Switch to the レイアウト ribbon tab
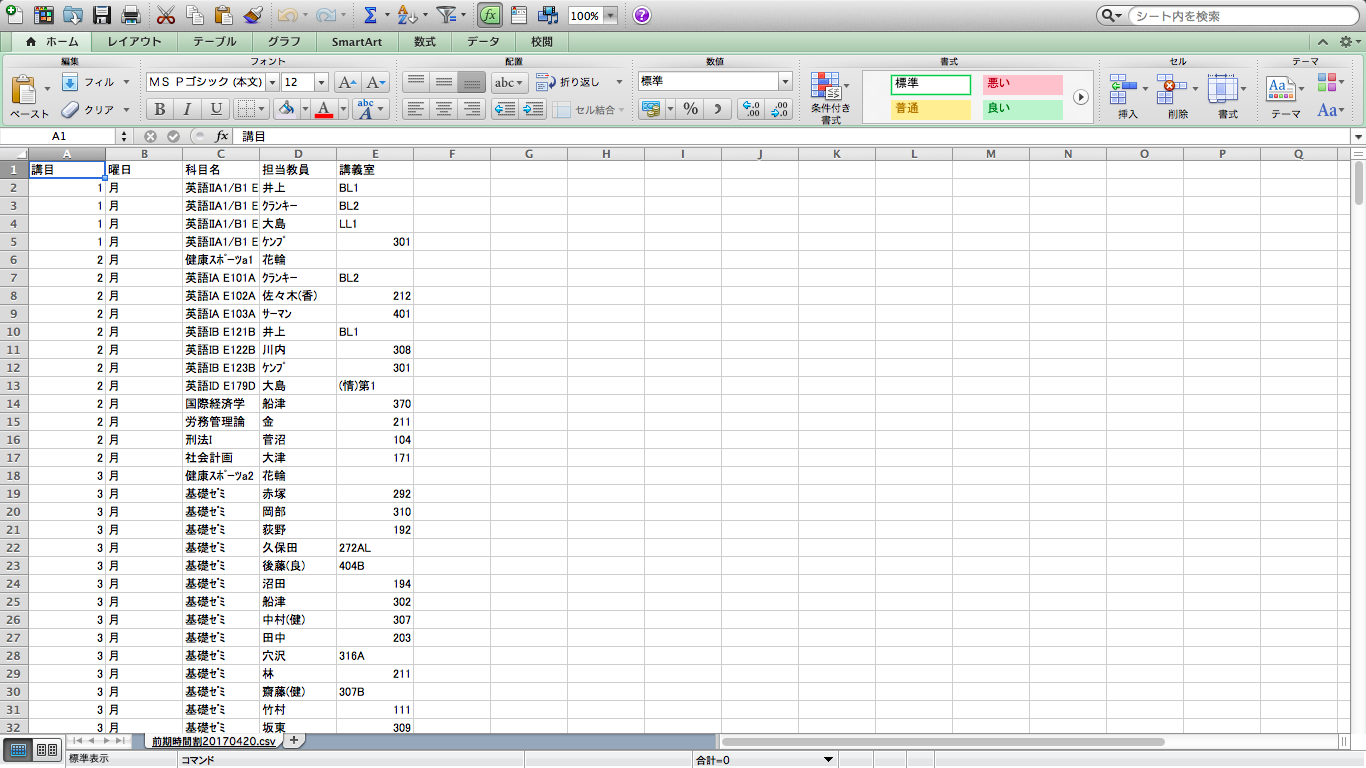The width and height of the screenshot is (1366, 768). click(x=134, y=42)
